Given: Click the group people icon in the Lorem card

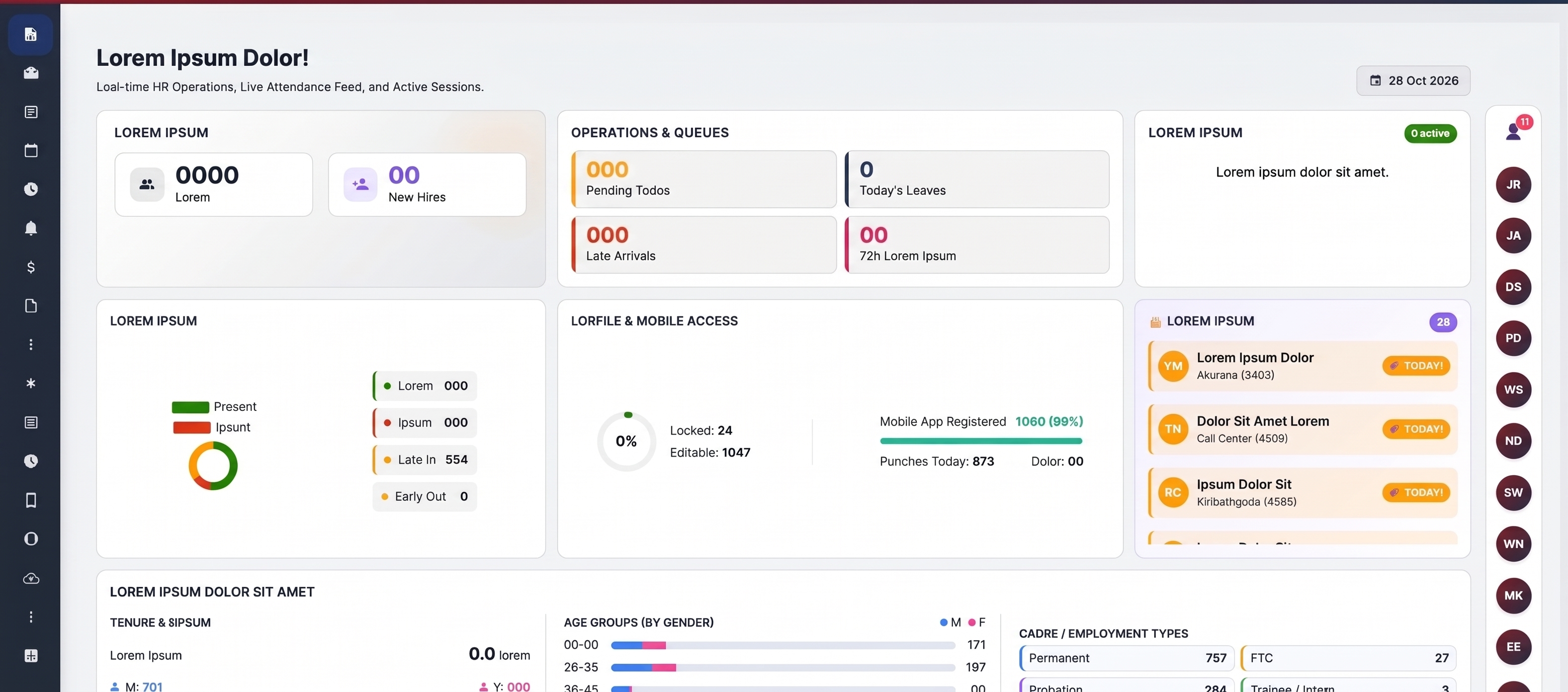Looking at the screenshot, I should point(147,185).
